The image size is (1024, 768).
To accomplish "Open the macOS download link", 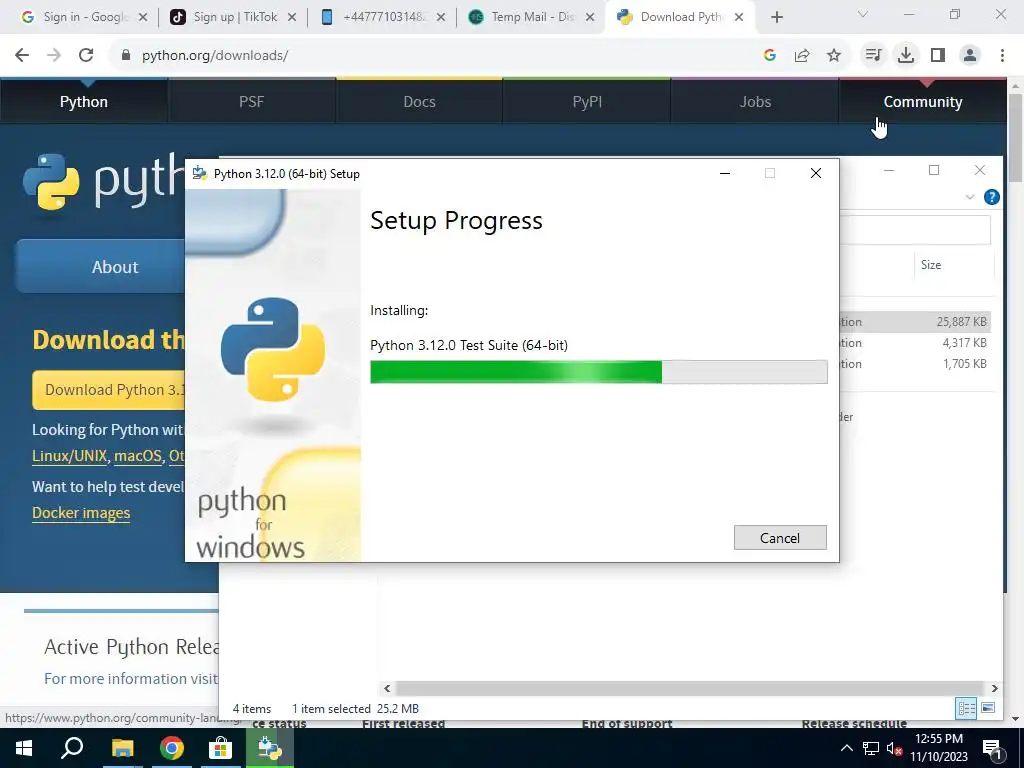I will click(137, 456).
